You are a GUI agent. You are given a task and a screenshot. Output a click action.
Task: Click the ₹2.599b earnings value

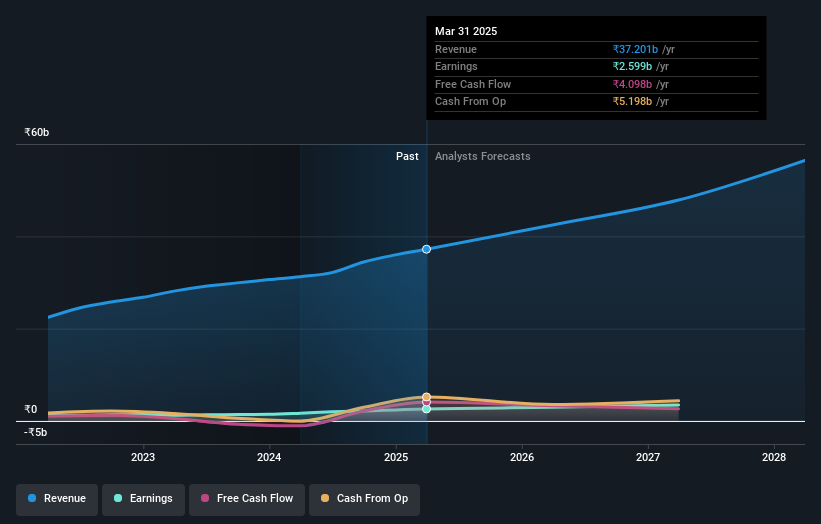pos(633,66)
